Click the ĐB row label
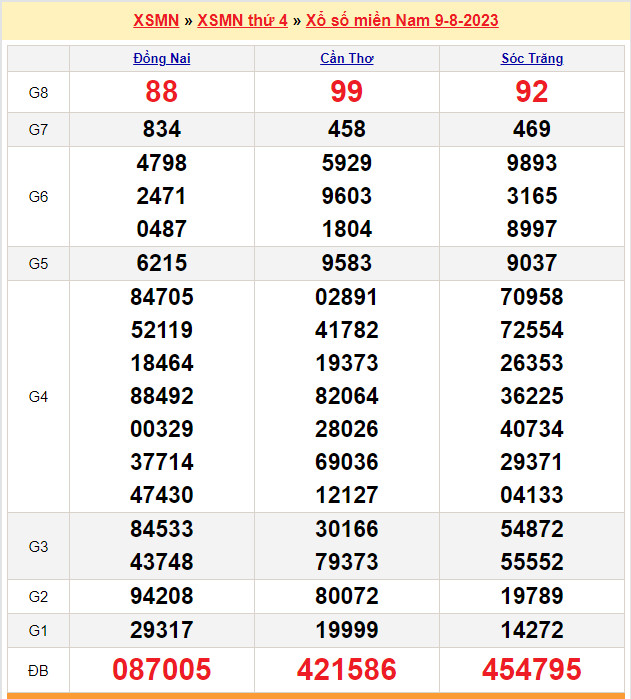631x699 pixels. click(38, 669)
